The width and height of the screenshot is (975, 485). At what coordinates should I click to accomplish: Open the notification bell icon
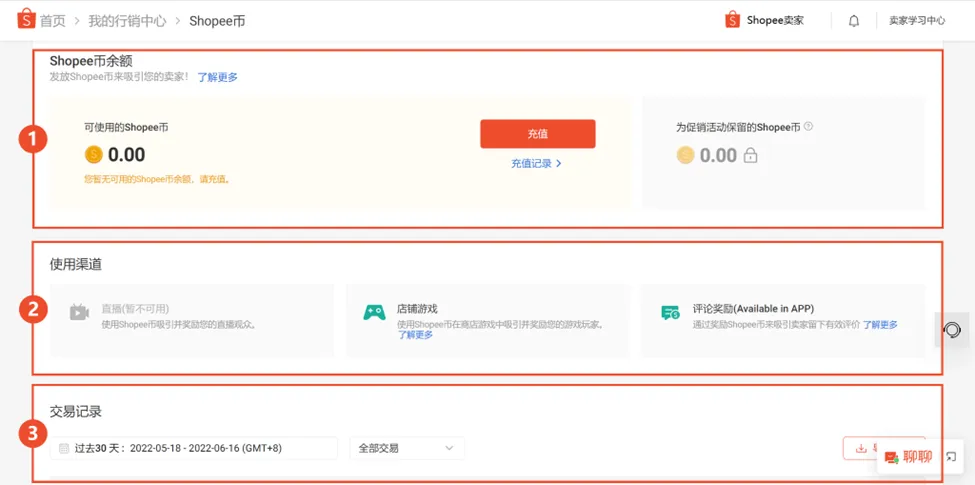pyautogui.click(x=854, y=21)
